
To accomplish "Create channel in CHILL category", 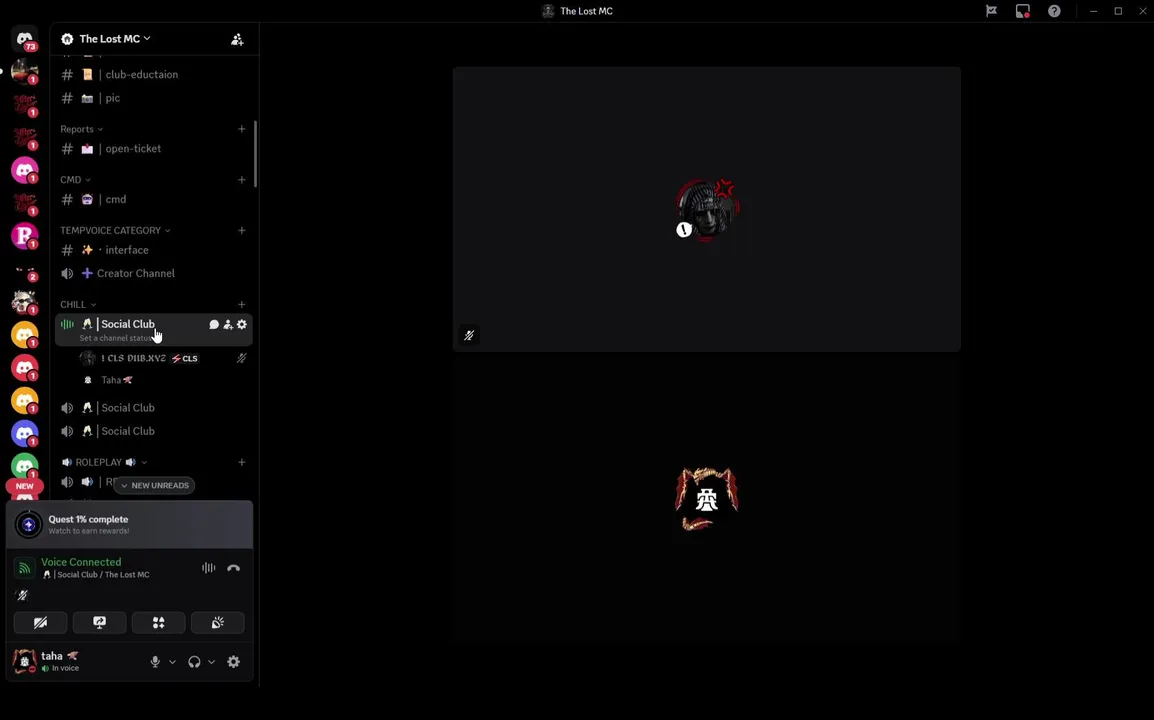I will coord(241,304).
